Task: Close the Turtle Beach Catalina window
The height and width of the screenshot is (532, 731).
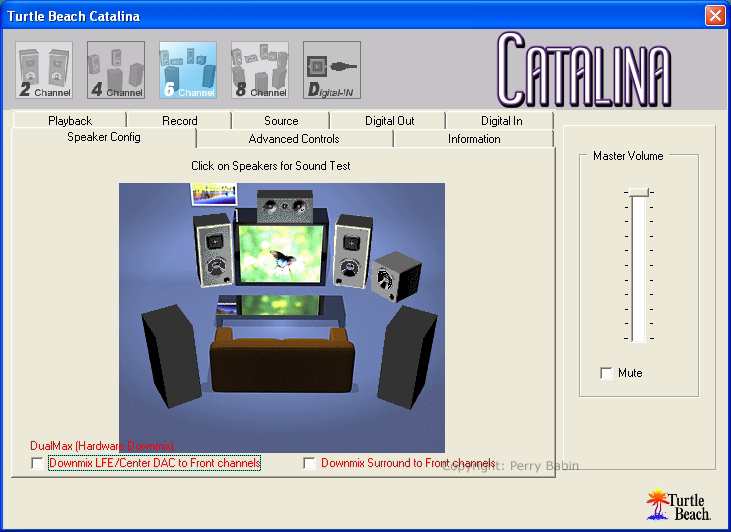Action: coord(714,16)
